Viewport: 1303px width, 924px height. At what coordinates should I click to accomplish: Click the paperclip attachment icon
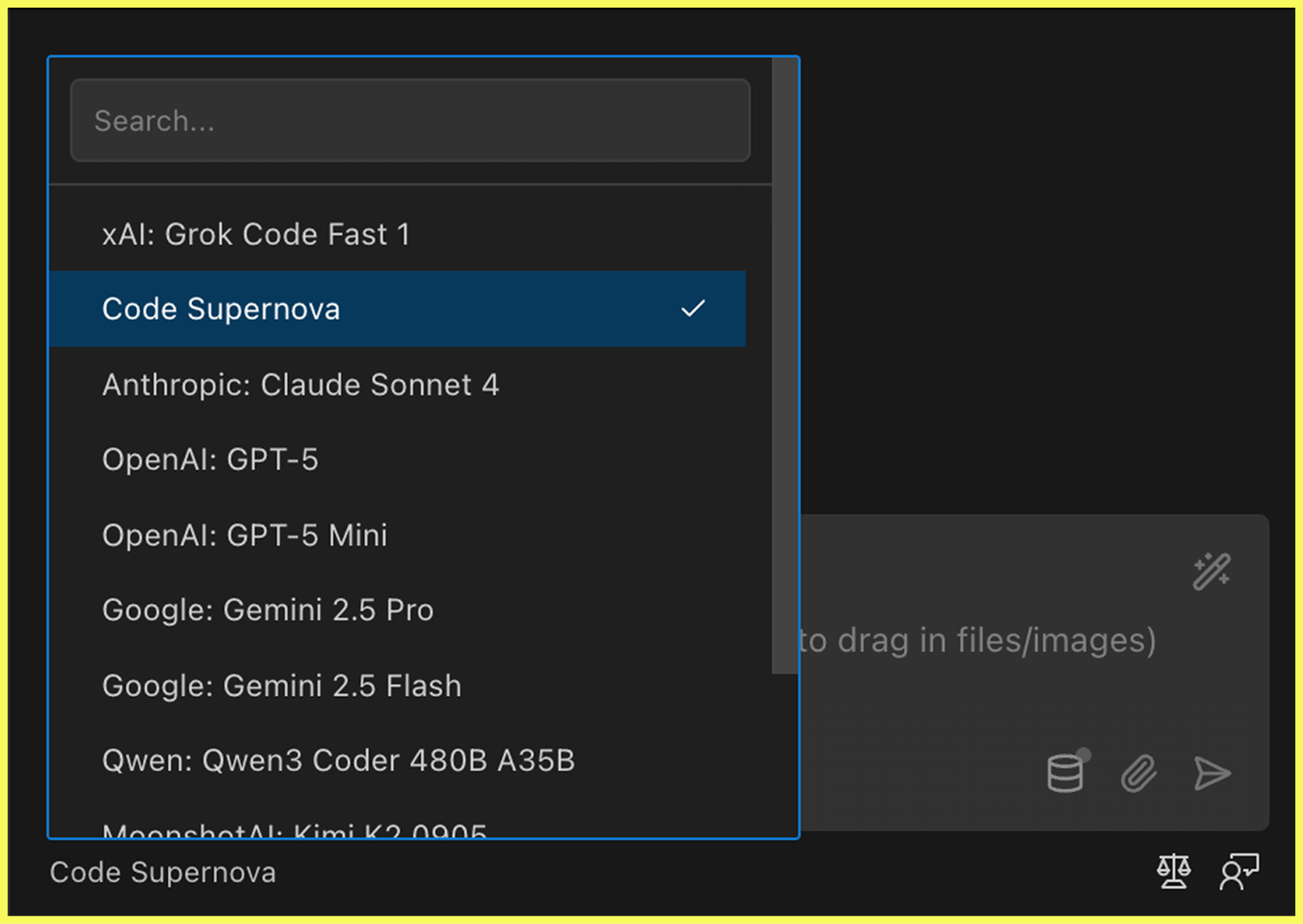(1139, 773)
